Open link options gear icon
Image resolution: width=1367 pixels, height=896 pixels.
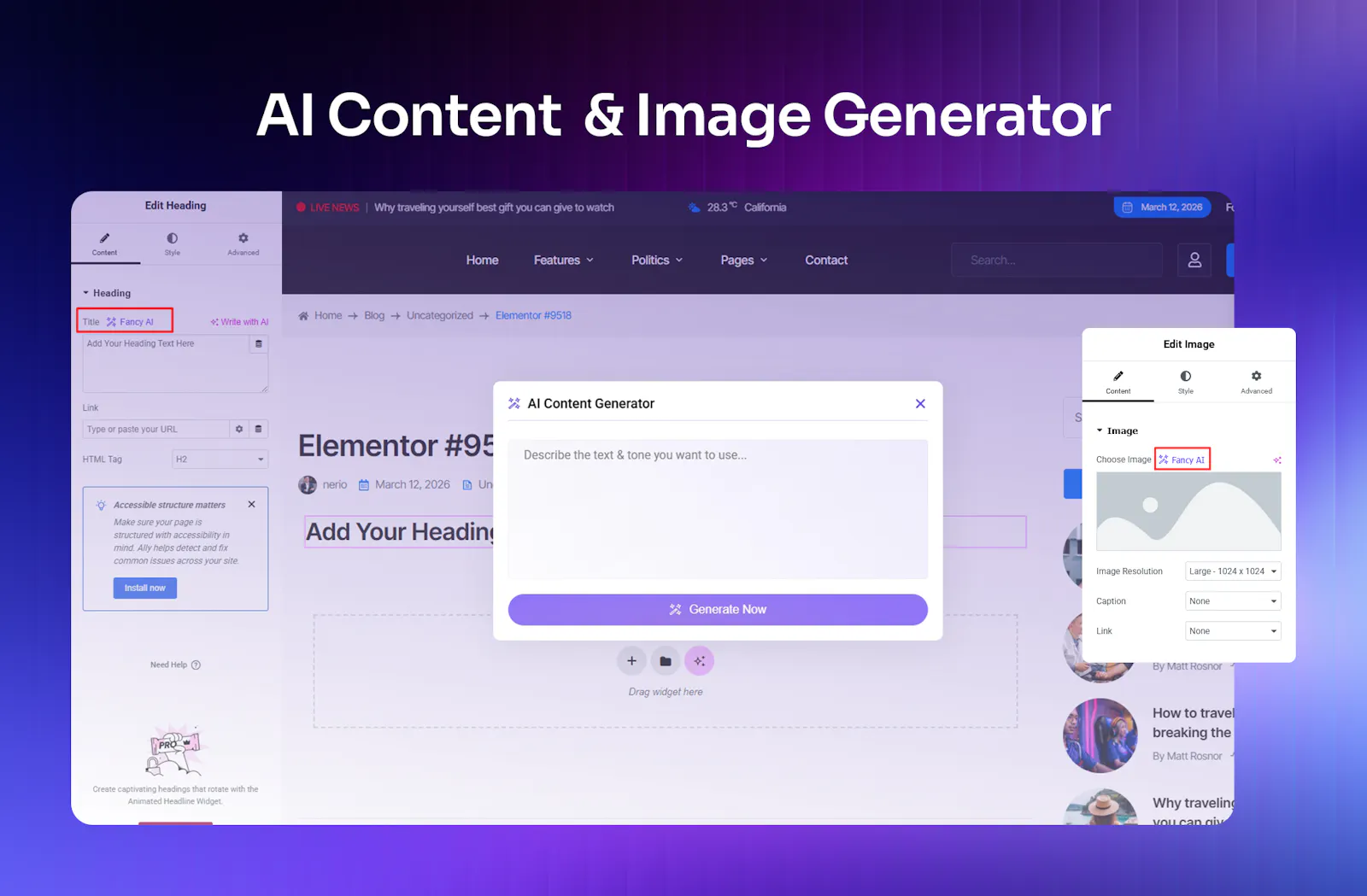239,429
